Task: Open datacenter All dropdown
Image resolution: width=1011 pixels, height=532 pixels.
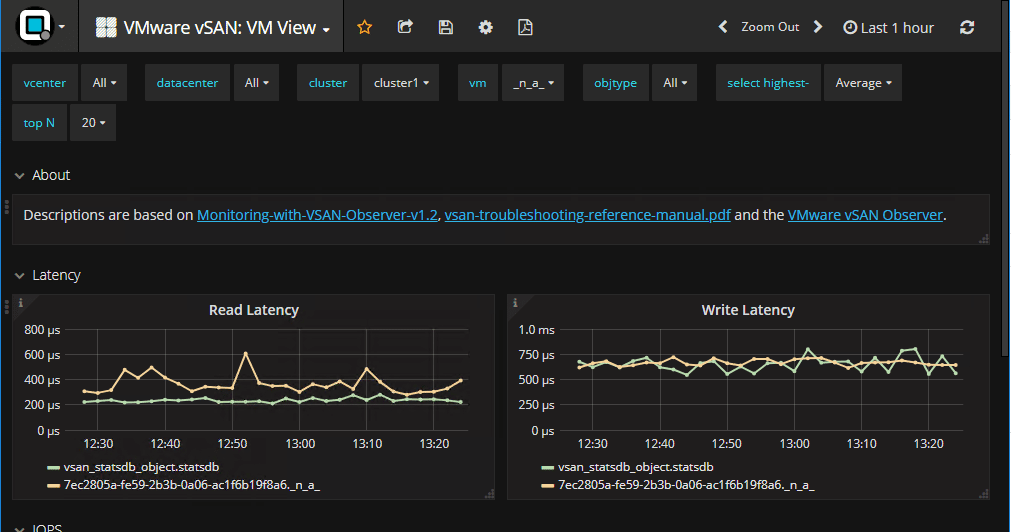Action: tap(257, 83)
